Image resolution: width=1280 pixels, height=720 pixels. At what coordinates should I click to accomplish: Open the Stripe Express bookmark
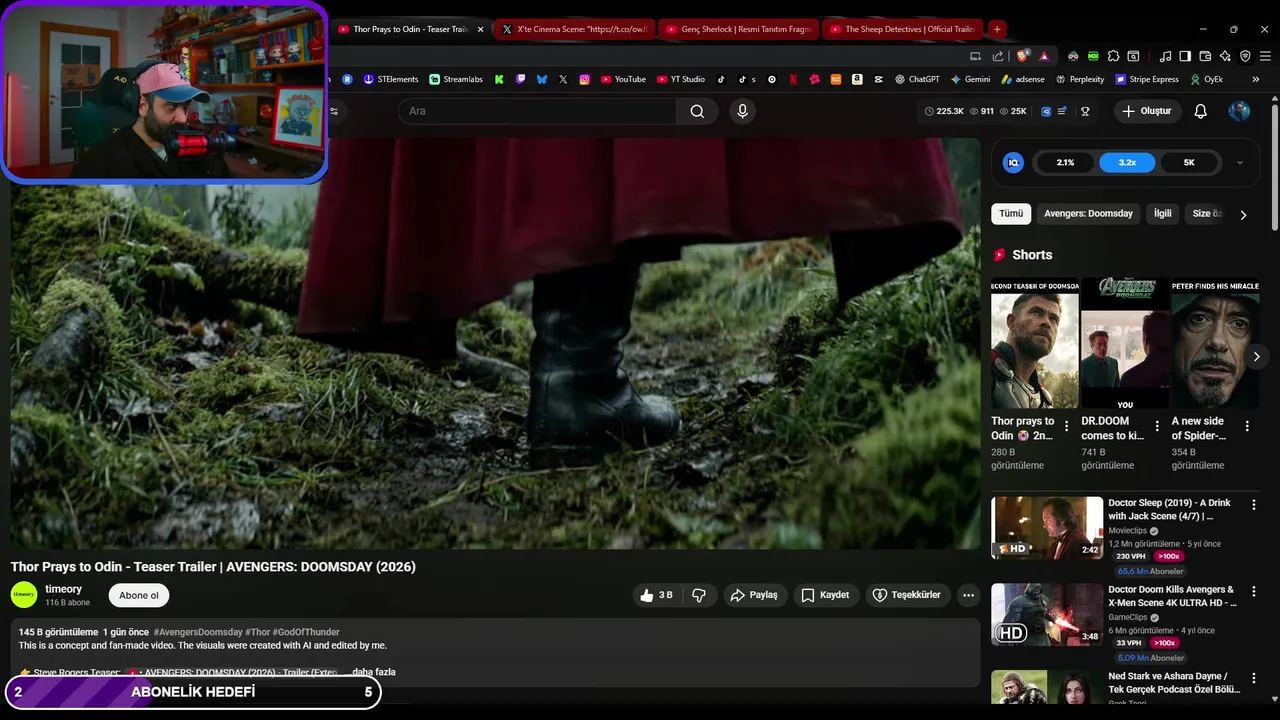[x=1147, y=79]
